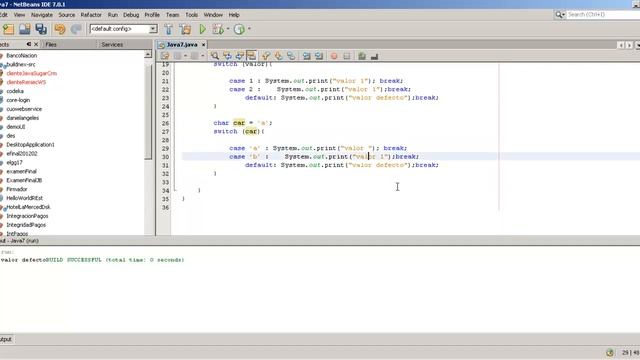
Task: Close the Projects panel
Action: pyautogui.click(x=36, y=44)
